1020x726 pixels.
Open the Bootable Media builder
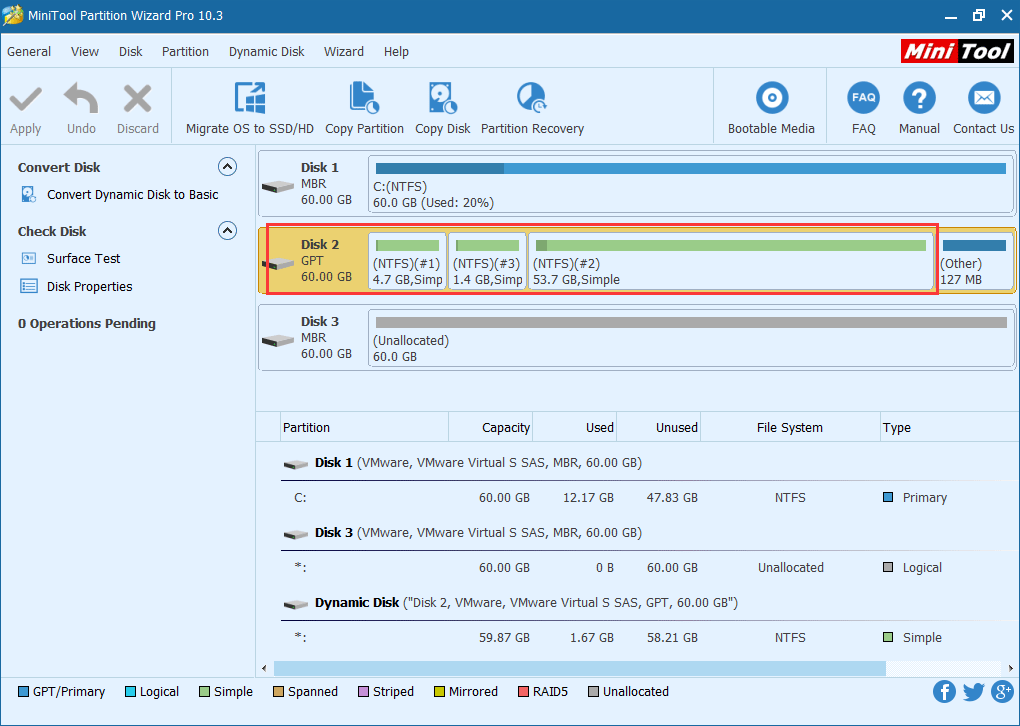click(x=770, y=105)
